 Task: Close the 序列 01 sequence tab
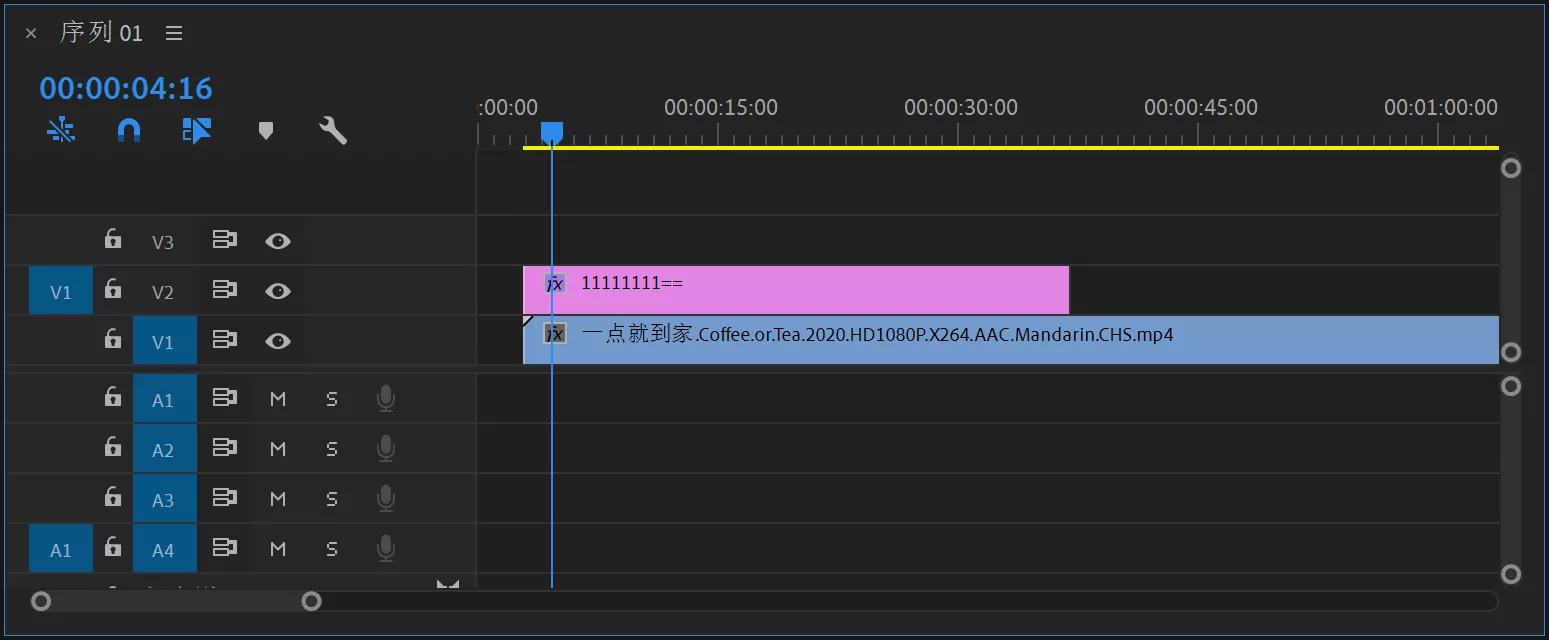click(31, 33)
